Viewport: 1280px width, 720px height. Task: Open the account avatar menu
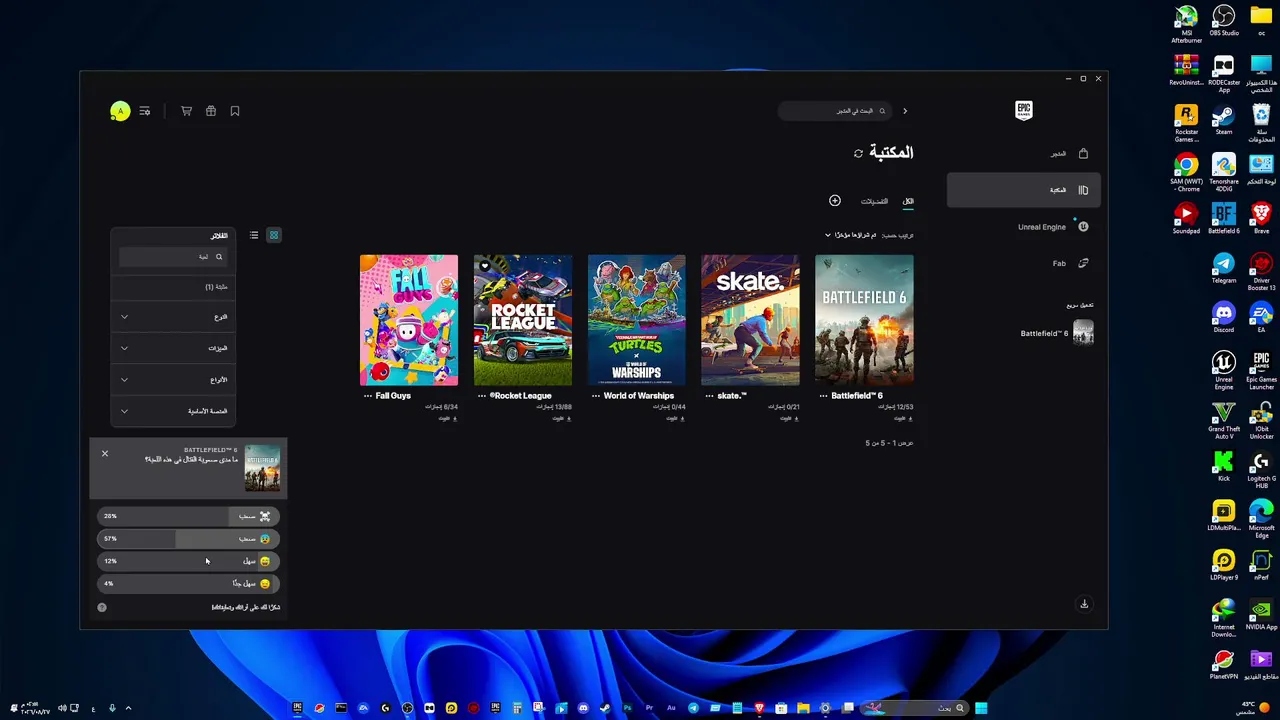point(120,111)
